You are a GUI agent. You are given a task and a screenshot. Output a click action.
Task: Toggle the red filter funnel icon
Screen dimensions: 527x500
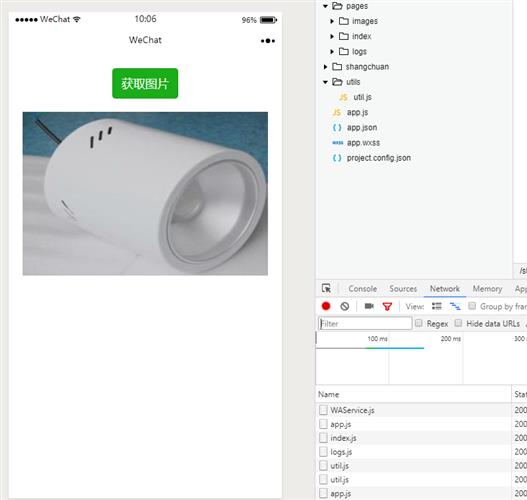(387, 306)
